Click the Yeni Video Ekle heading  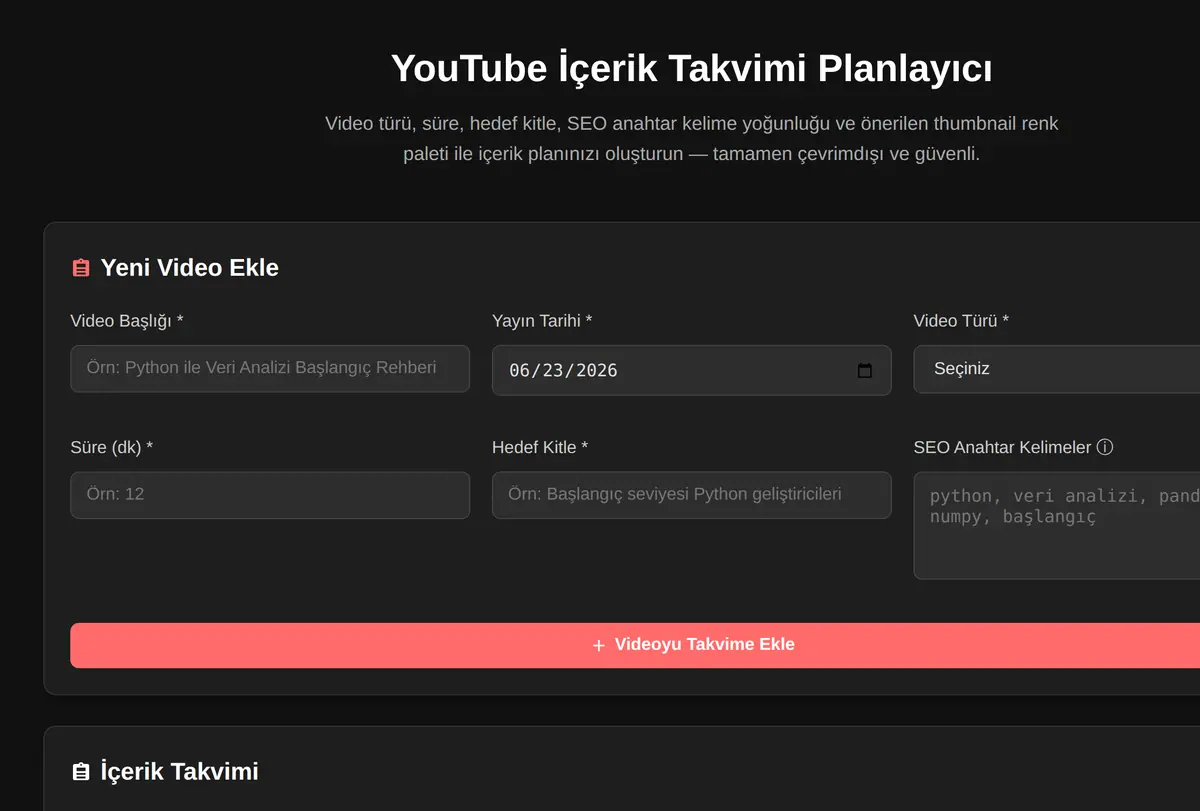coord(190,268)
